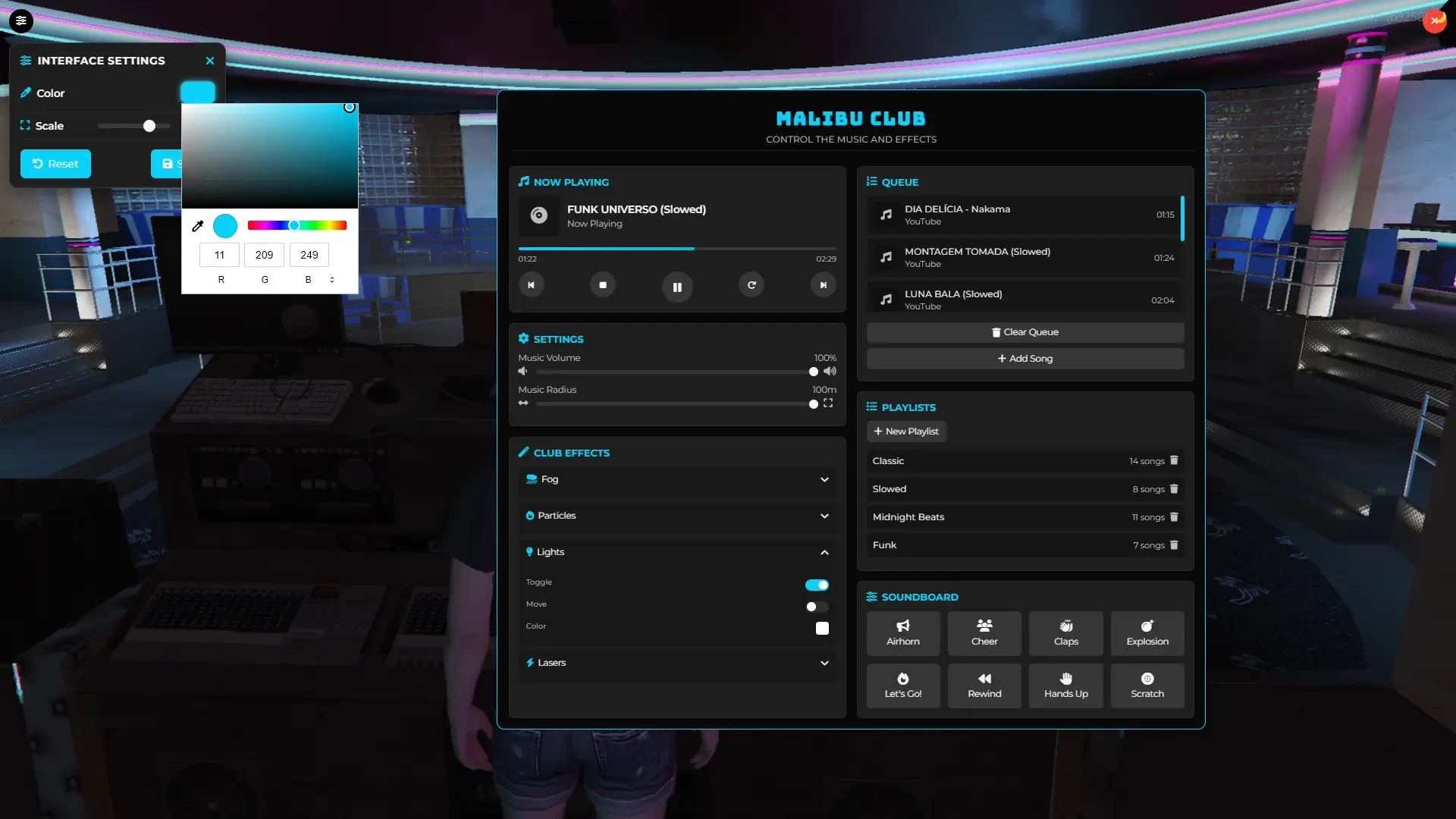This screenshot has width=1456, height=819.
Task: Enable the Lights Move switch
Action: (817, 607)
